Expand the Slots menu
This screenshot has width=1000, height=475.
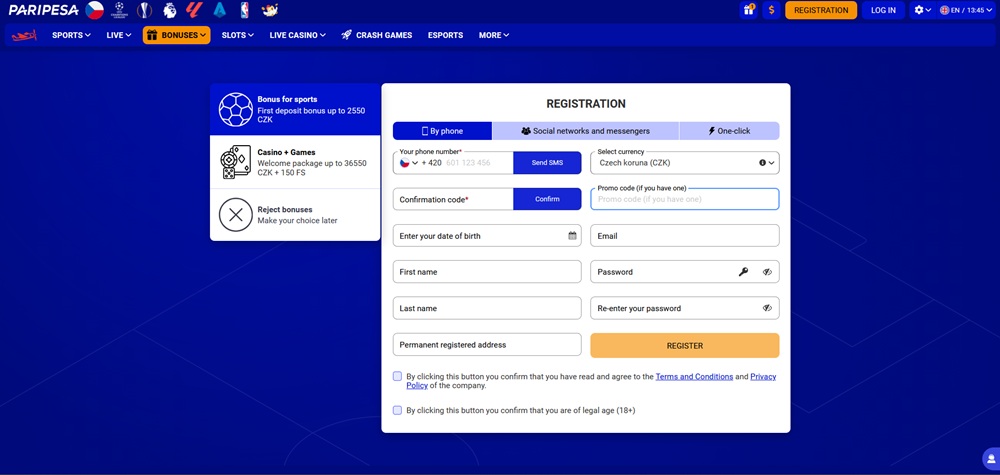[x=237, y=35]
